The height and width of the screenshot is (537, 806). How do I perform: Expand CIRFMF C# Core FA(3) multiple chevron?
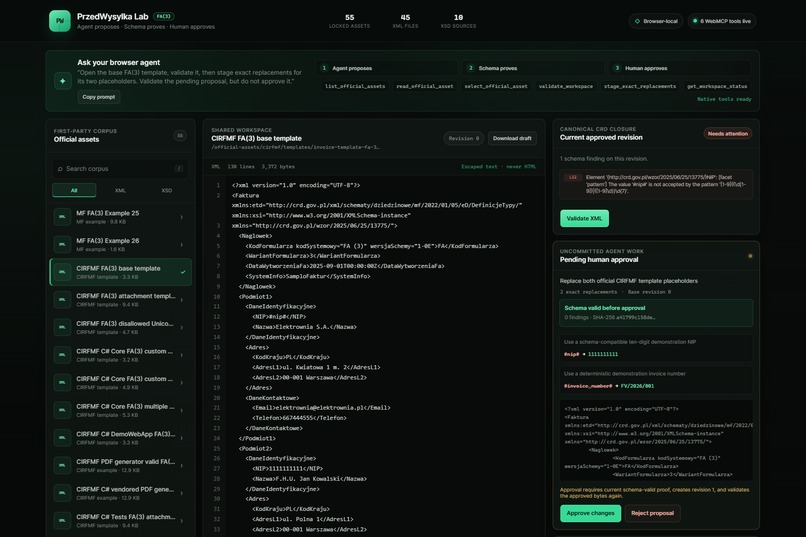(181, 410)
